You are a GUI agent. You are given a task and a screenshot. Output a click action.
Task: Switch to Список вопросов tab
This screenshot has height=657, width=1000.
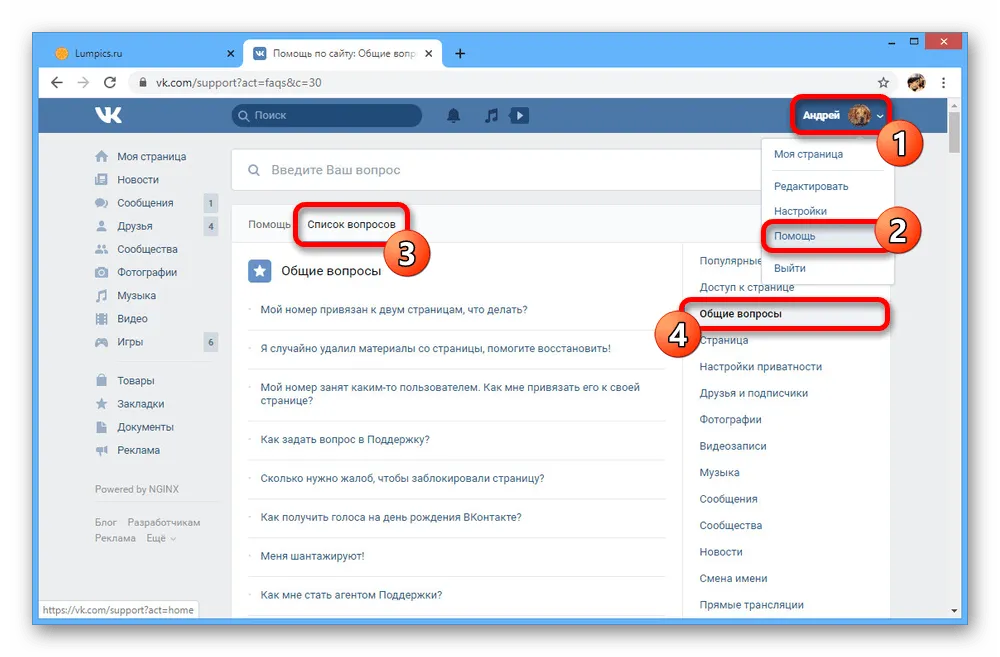point(351,225)
